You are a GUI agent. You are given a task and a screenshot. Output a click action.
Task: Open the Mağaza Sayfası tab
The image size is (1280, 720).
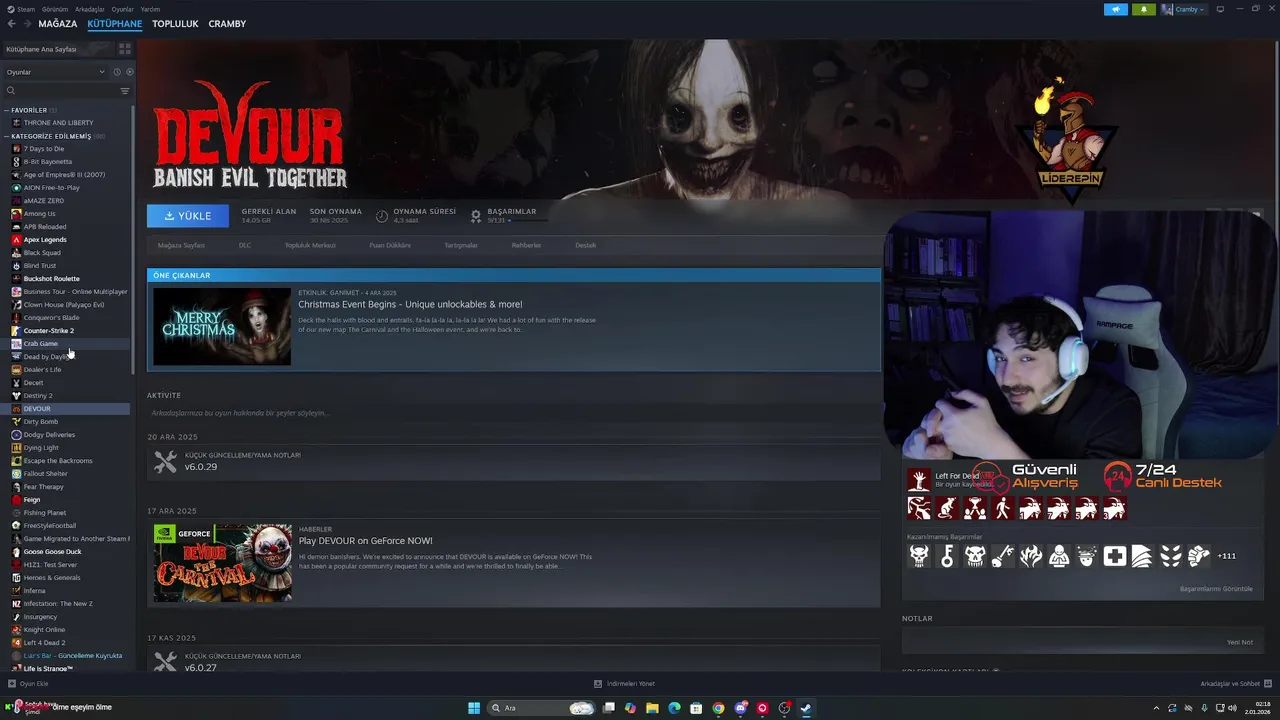point(181,245)
